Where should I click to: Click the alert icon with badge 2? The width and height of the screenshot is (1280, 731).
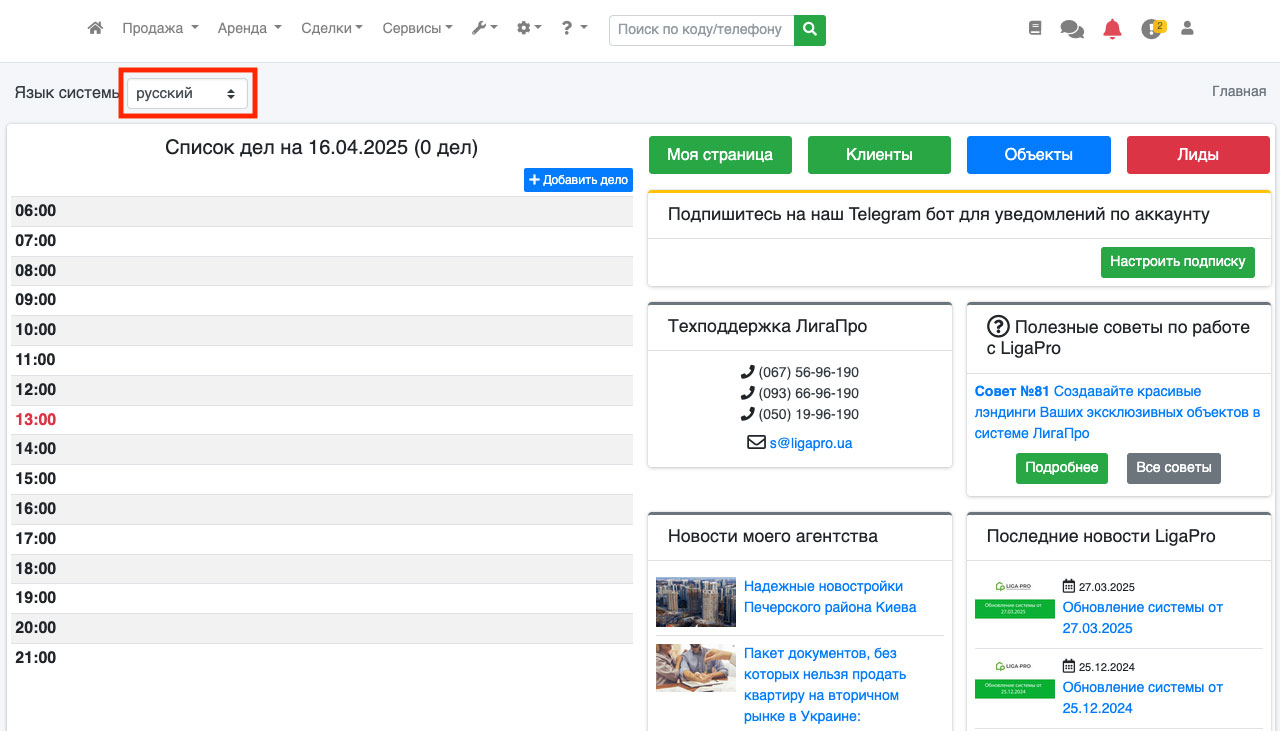click(x=1152, y=29)
